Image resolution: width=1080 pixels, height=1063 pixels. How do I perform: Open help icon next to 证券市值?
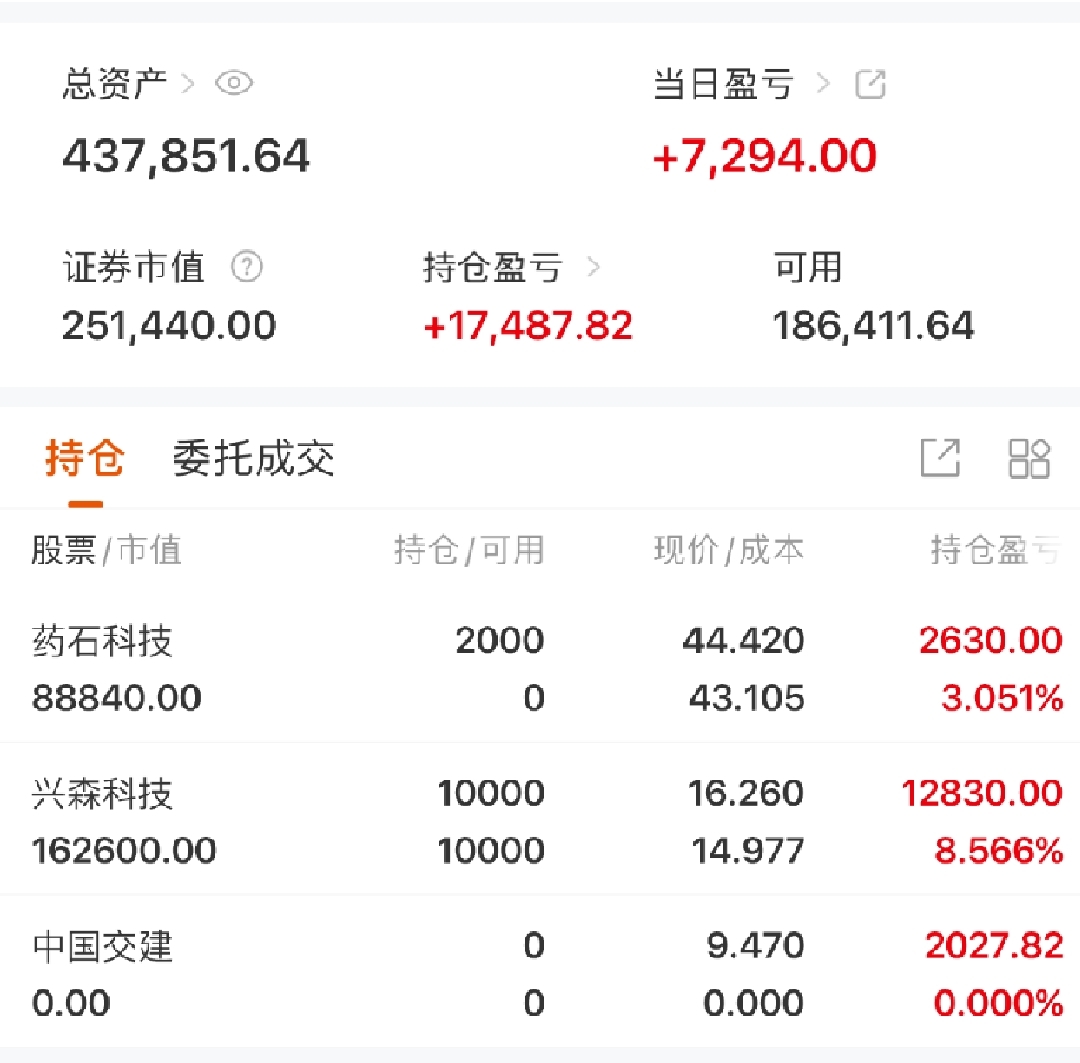click(x=247, y=267)
